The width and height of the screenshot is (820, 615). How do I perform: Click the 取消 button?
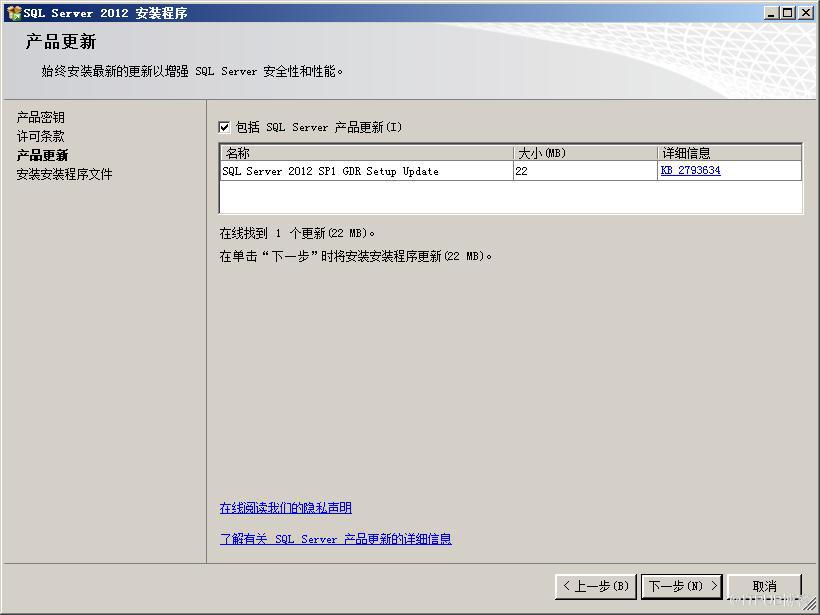[x=765, y=586]
